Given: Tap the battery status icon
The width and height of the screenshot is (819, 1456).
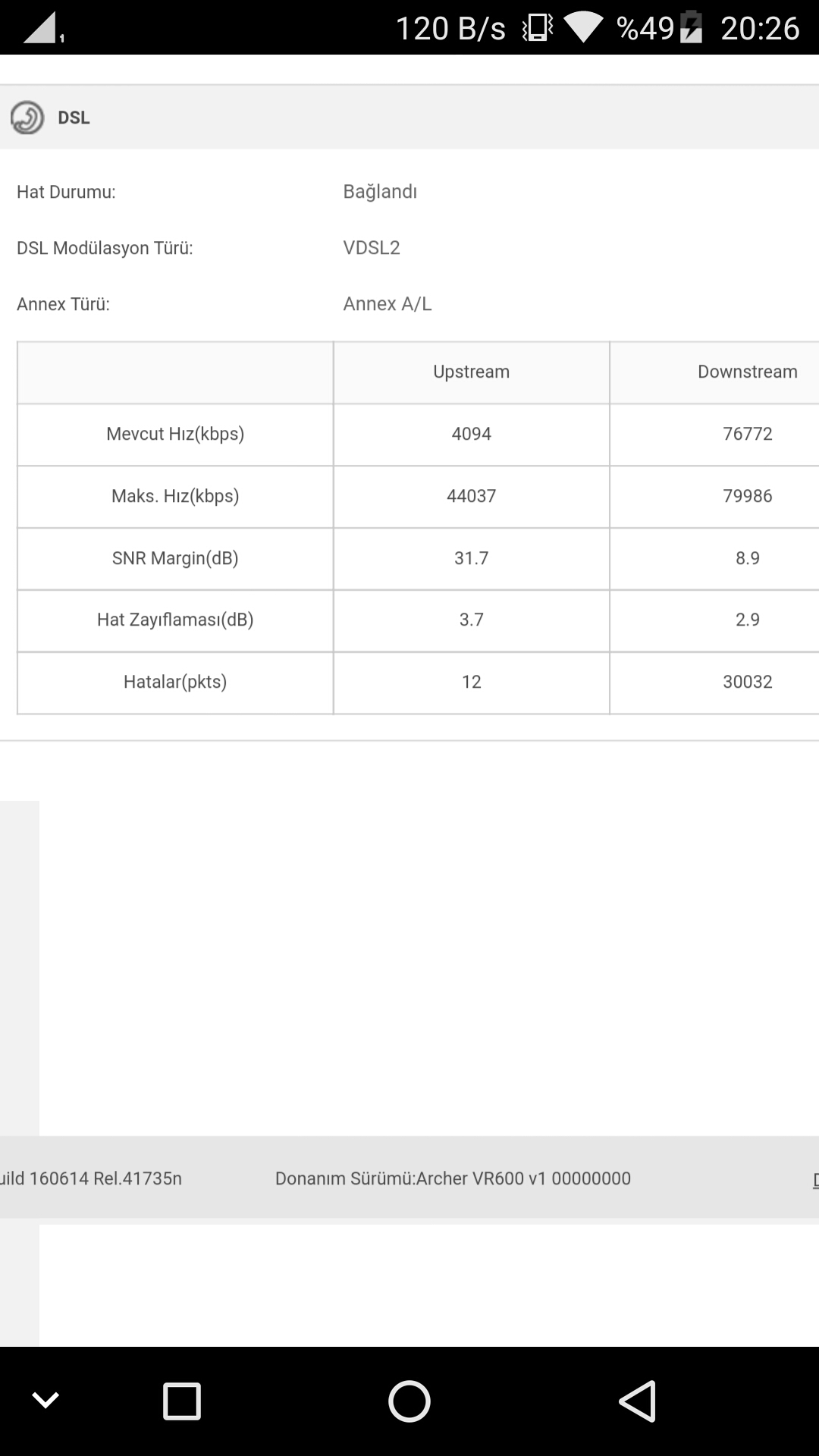Looking at the screenshot, I should (691, 28).
